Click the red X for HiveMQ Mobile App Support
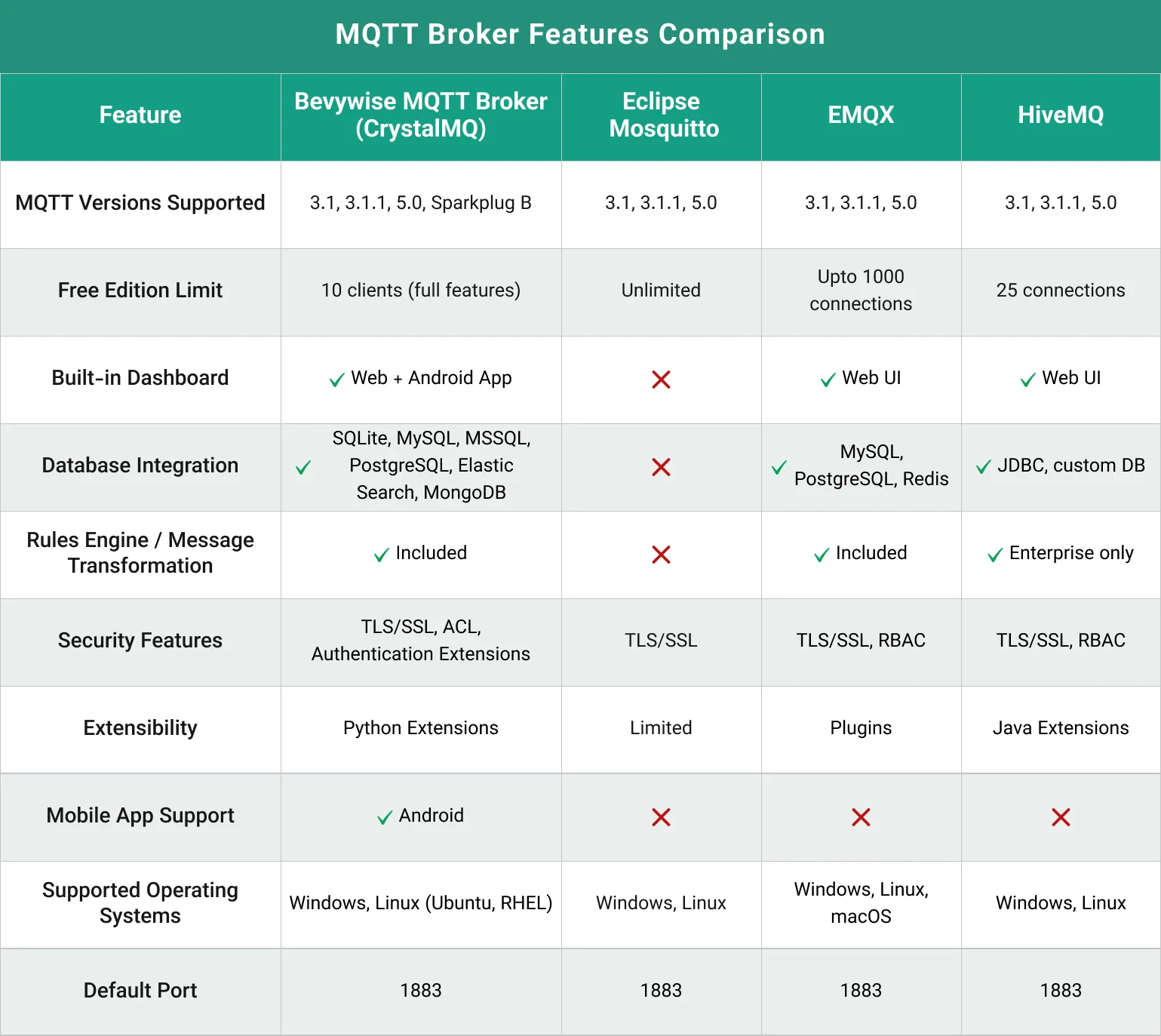The image size is (1161, 1036). (1061, 817)
